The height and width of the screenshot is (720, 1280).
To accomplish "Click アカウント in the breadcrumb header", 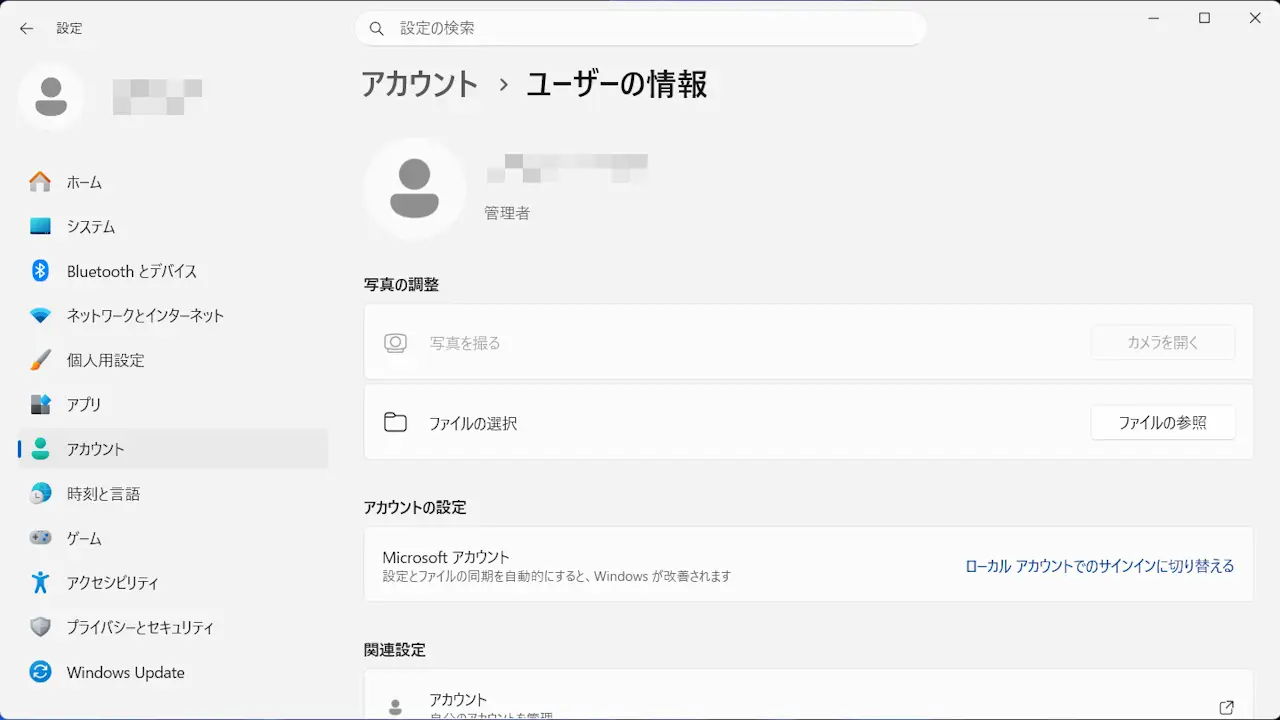I will tap(420, 85).
